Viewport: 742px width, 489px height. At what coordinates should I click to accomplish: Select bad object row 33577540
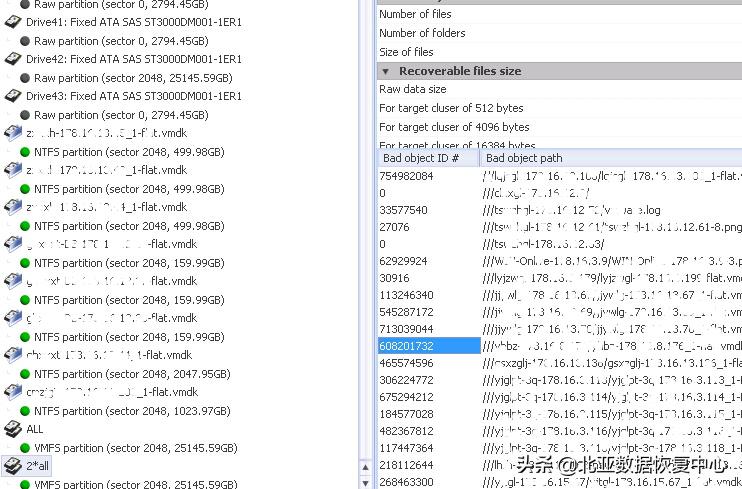coord(404,210)
